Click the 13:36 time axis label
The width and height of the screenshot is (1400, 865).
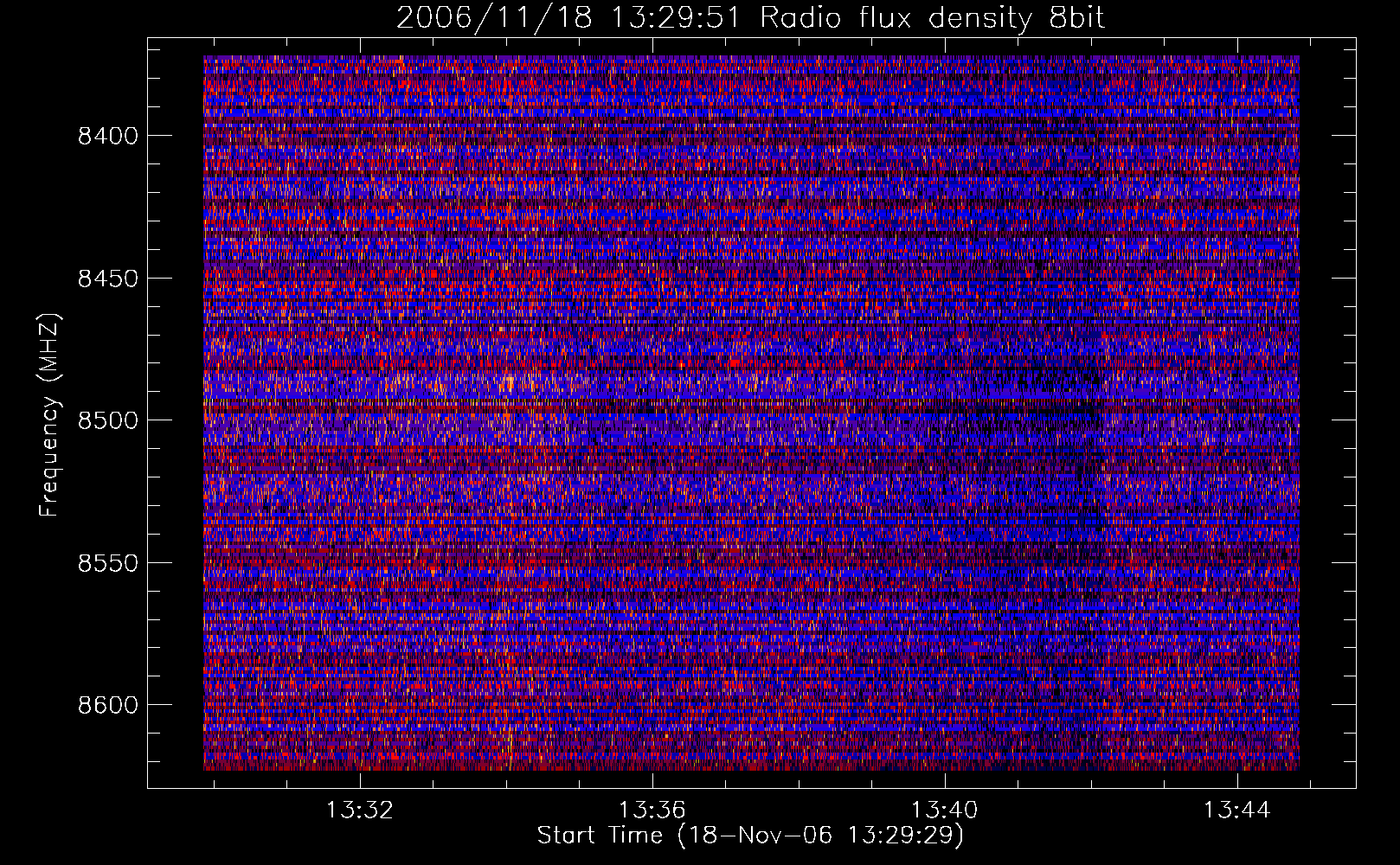pyautogui.click(x=652, y=810)
